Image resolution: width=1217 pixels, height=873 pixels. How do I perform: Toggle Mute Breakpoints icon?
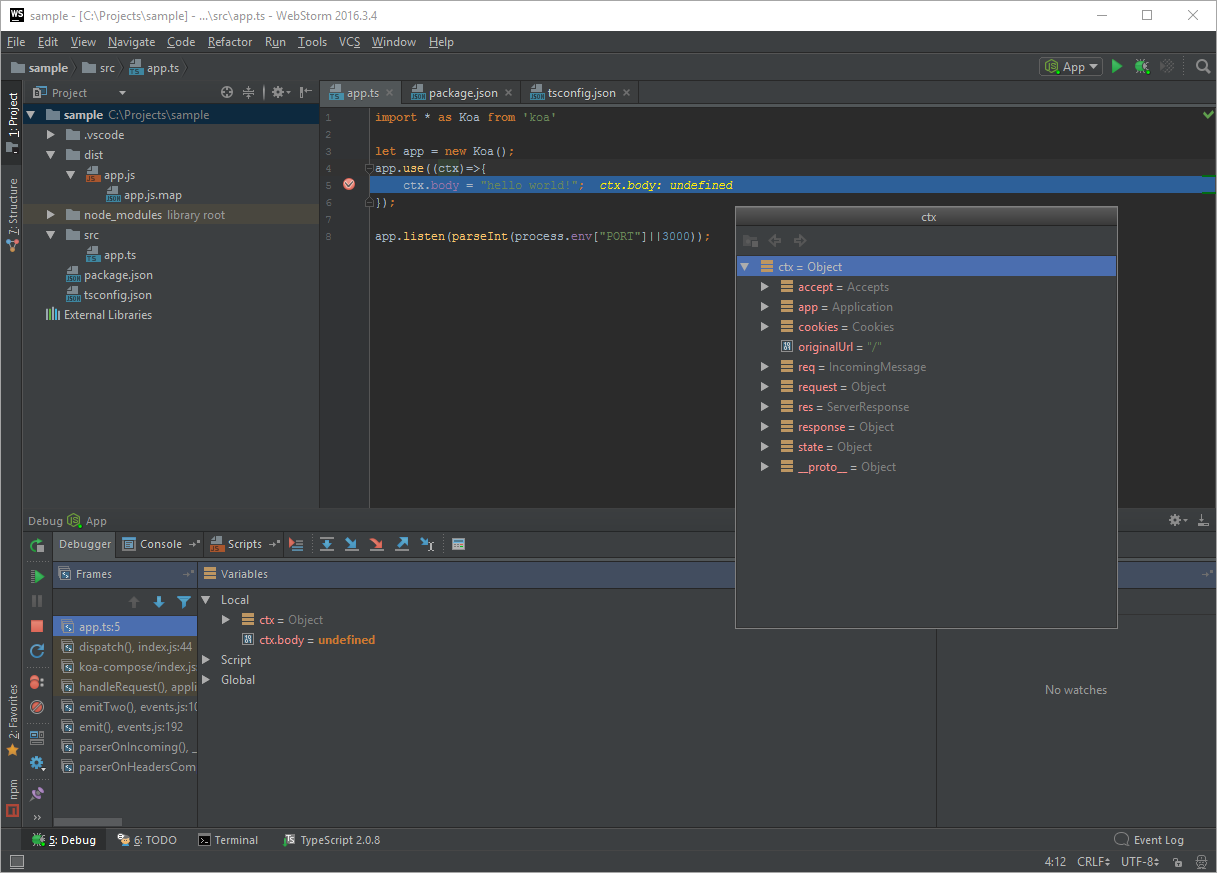coord(37,707)
